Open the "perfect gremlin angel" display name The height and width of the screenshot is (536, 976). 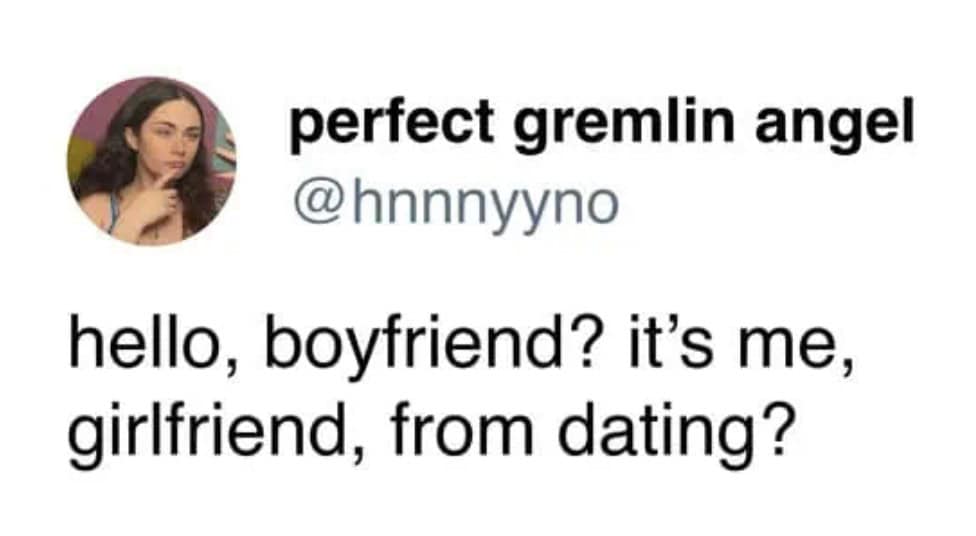tap(602, 125)
